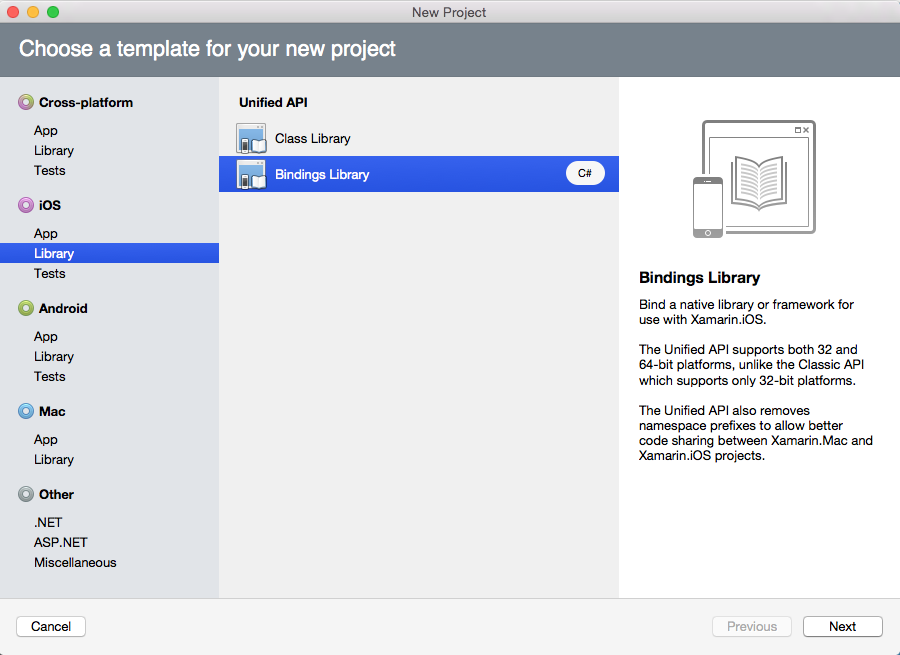Click the Other heading text
The image size is (900, 655).
click(x=56, y=494)
